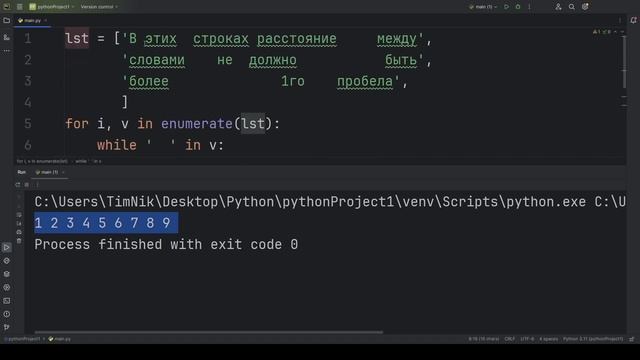Viewport: 640px width, 360px height.
Task: Run the program with the green Run icon
Action: pyautogui.click(x=507, y=7)
